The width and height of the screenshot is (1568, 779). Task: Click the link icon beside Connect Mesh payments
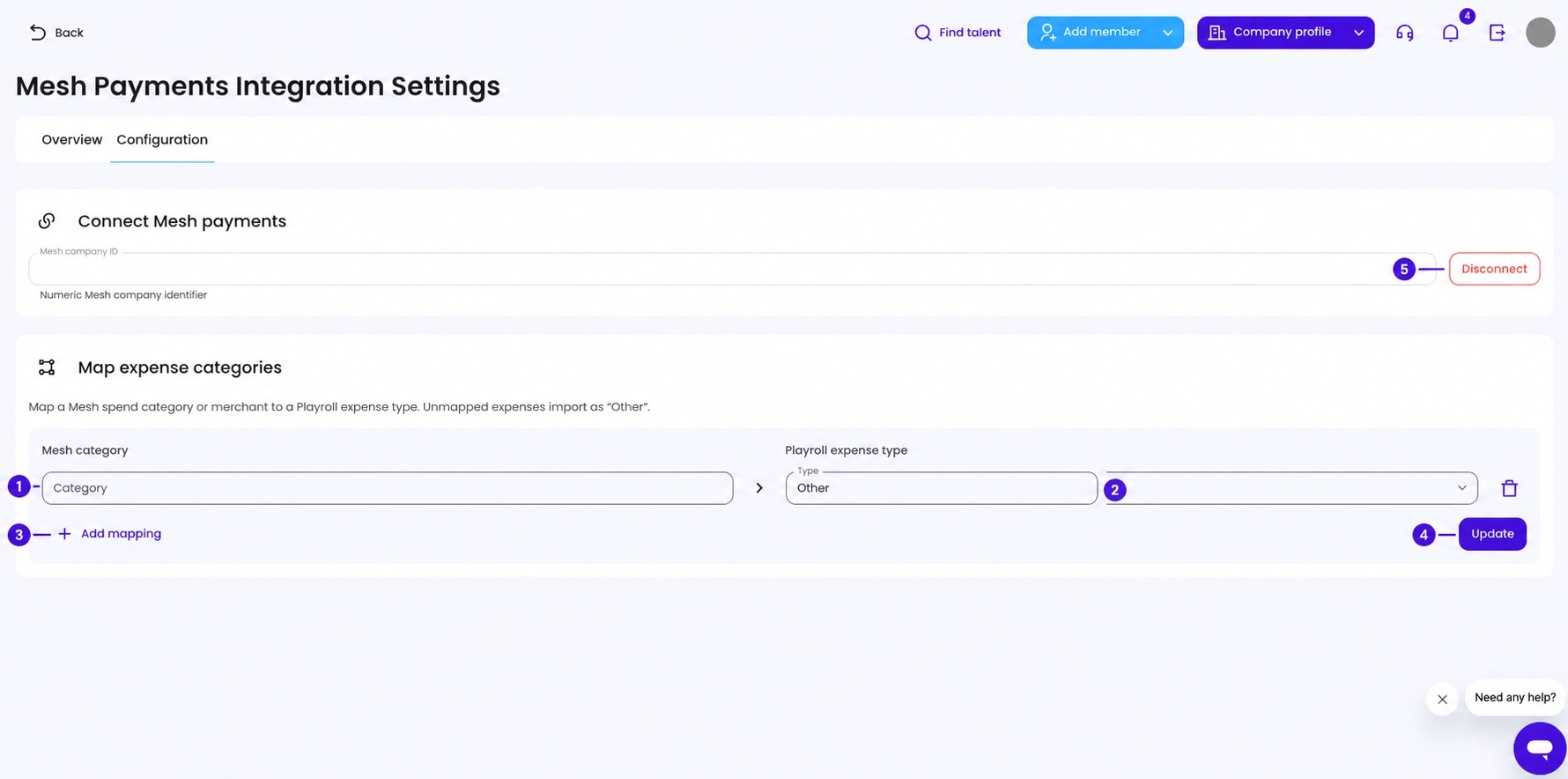[x=47, y=220]
